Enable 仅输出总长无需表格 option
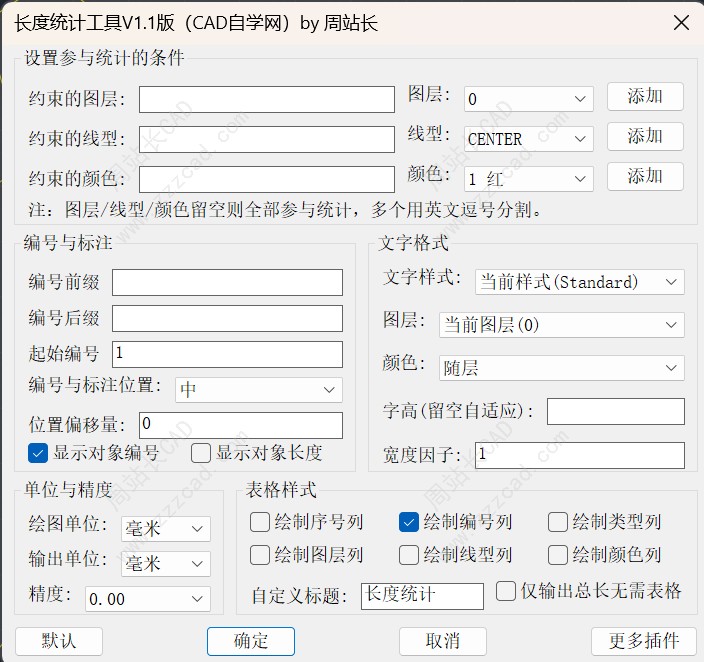 click(506, 591)
